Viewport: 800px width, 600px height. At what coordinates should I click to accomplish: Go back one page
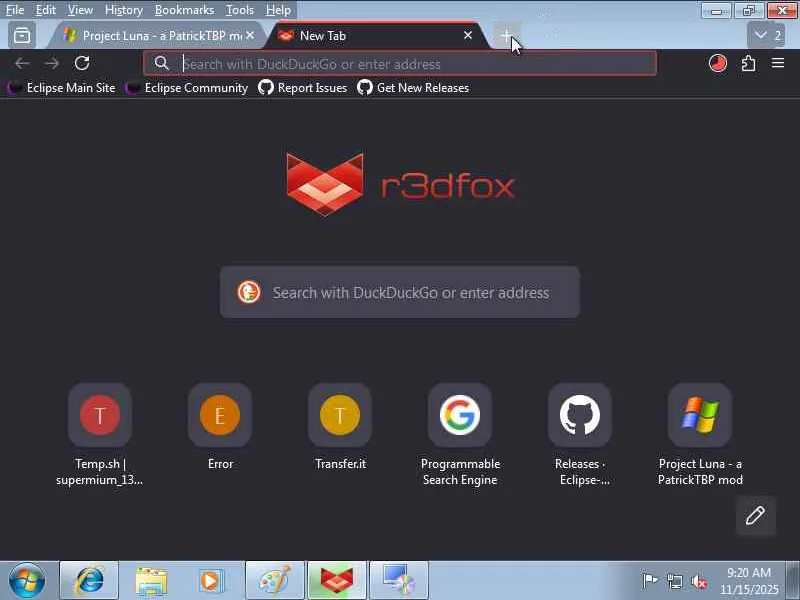click(x=22, y=63)
